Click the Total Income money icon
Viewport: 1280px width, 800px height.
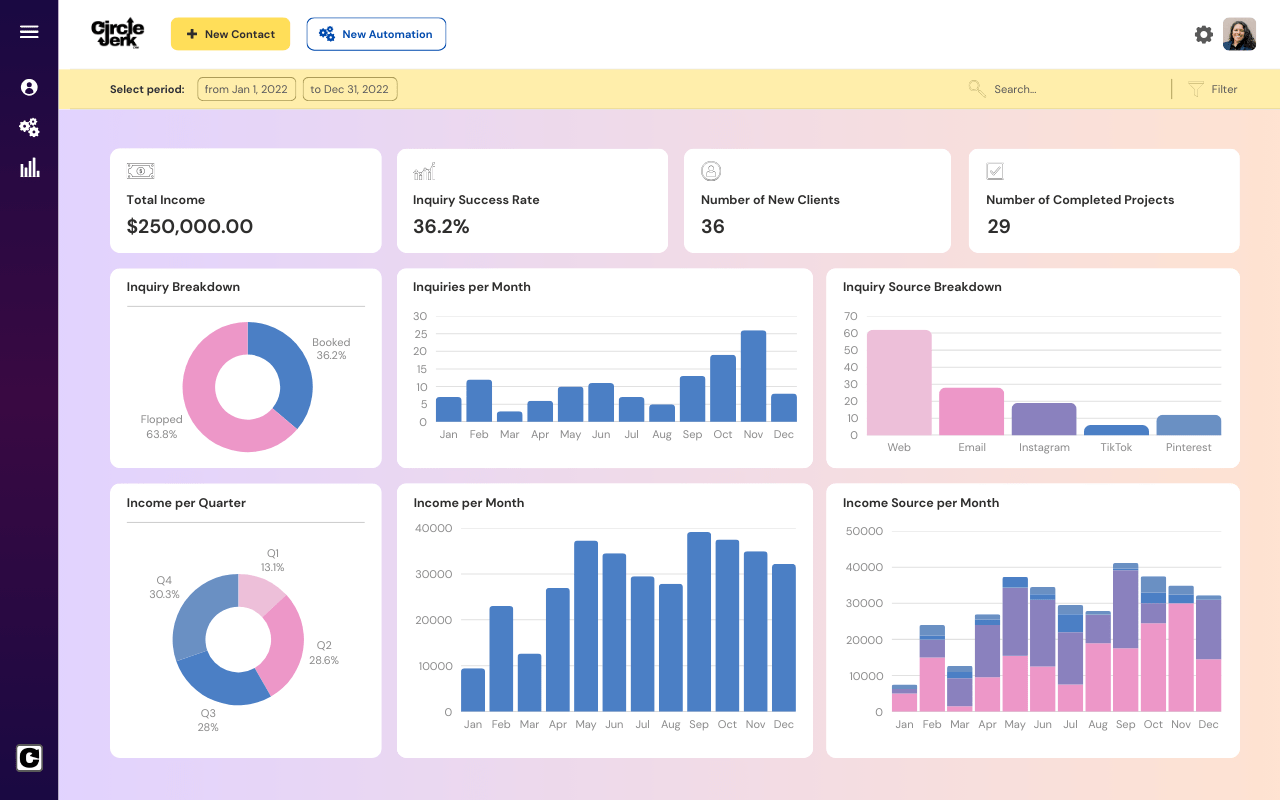[140, 171]
